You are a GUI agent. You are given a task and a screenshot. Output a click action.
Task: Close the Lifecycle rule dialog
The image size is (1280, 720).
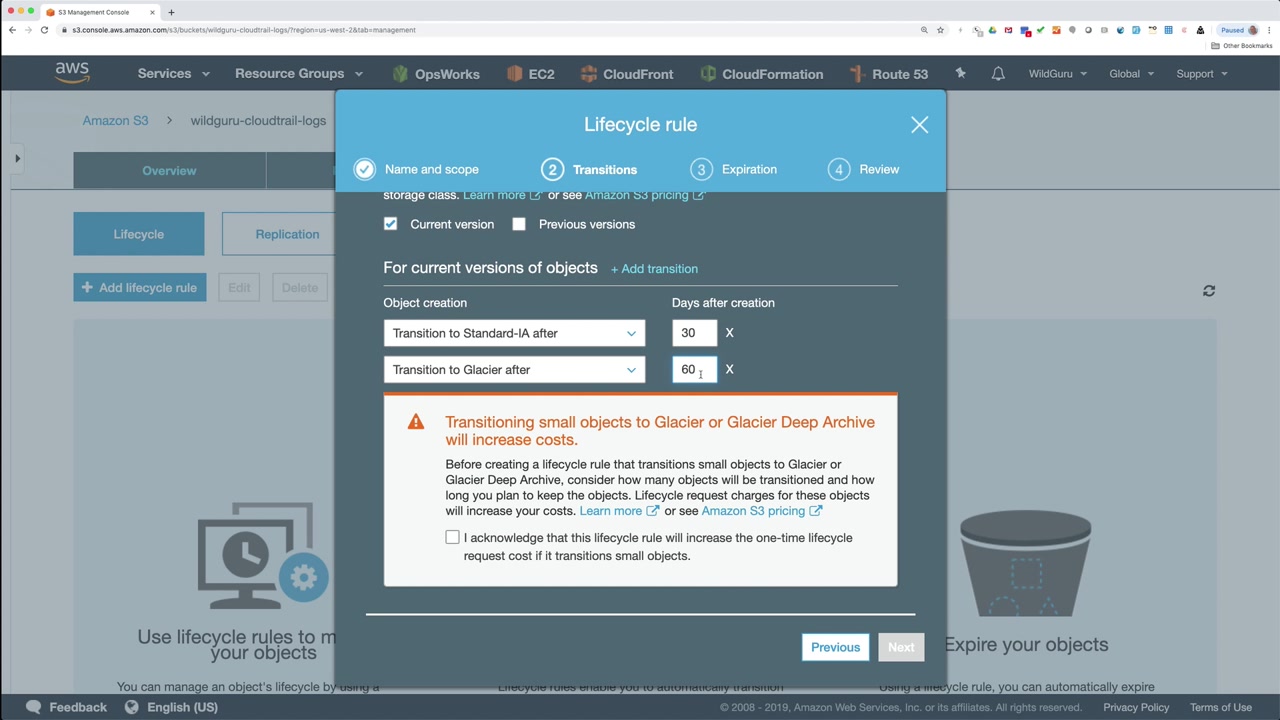(x=919, y=125)
